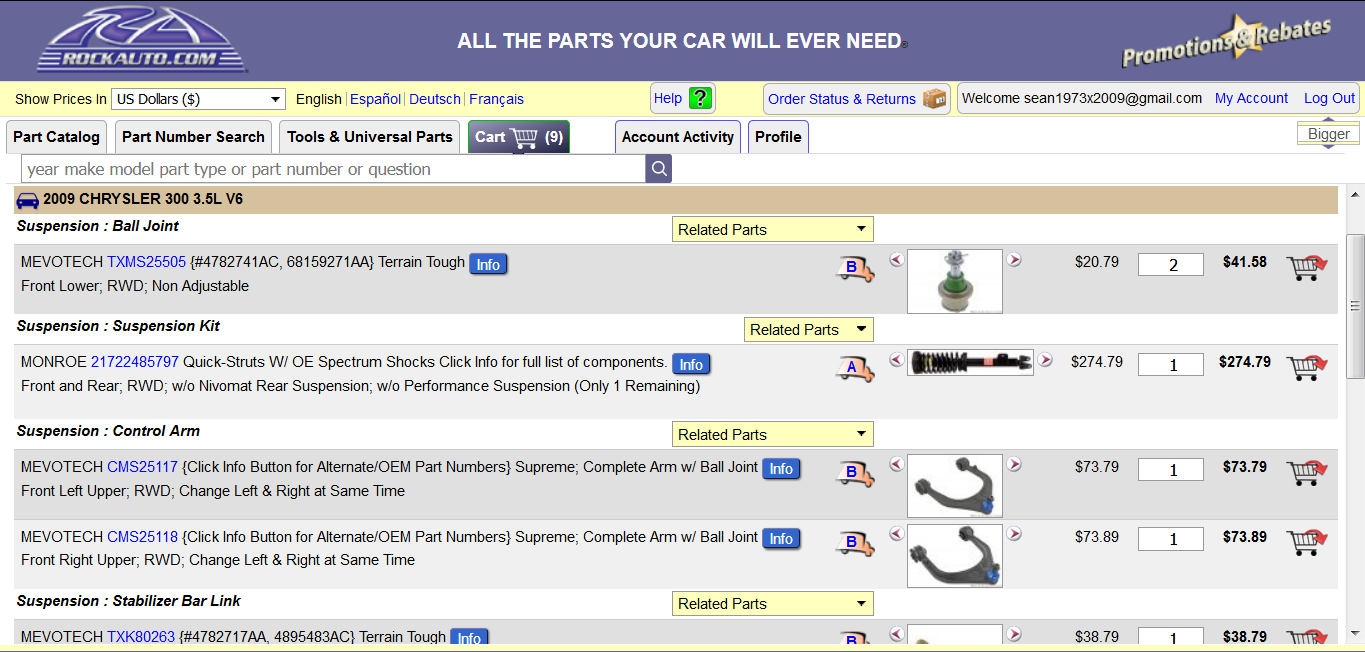Viewport: 1365px width, 652px height.
Task: Switch to Part Catalog tab
Action: click(56, 137)
